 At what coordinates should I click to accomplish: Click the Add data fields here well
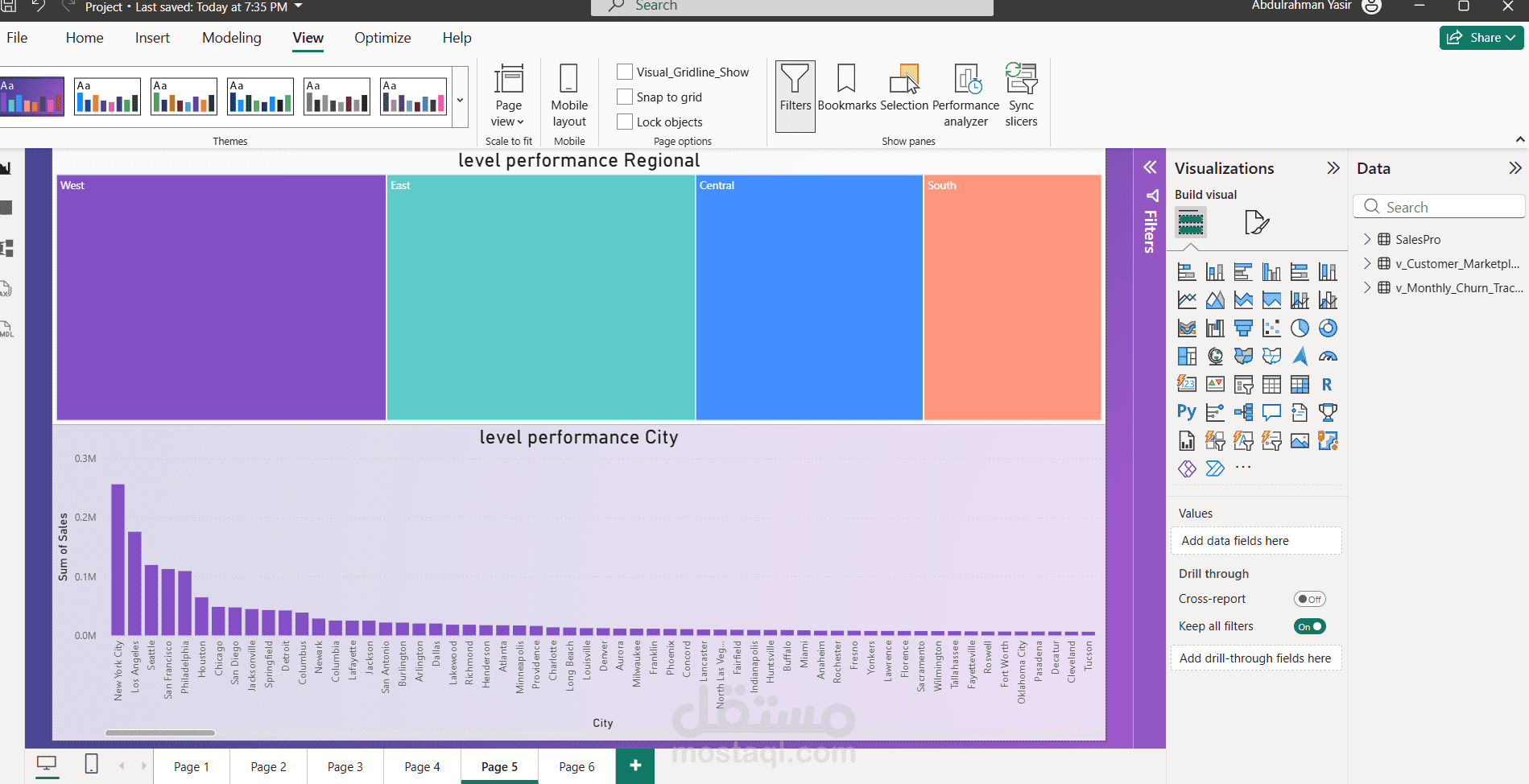coord(1256,541)
